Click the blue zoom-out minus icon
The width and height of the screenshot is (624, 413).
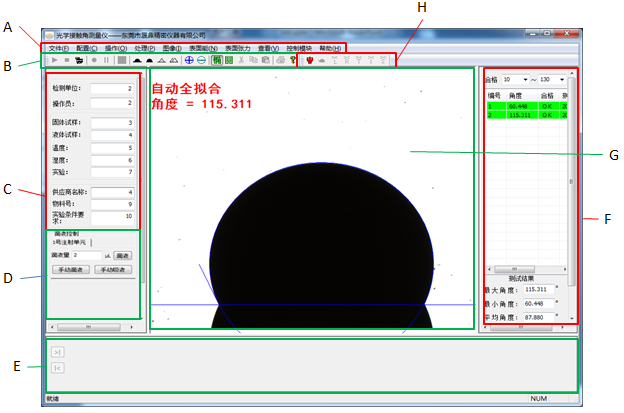click(202, 60)
